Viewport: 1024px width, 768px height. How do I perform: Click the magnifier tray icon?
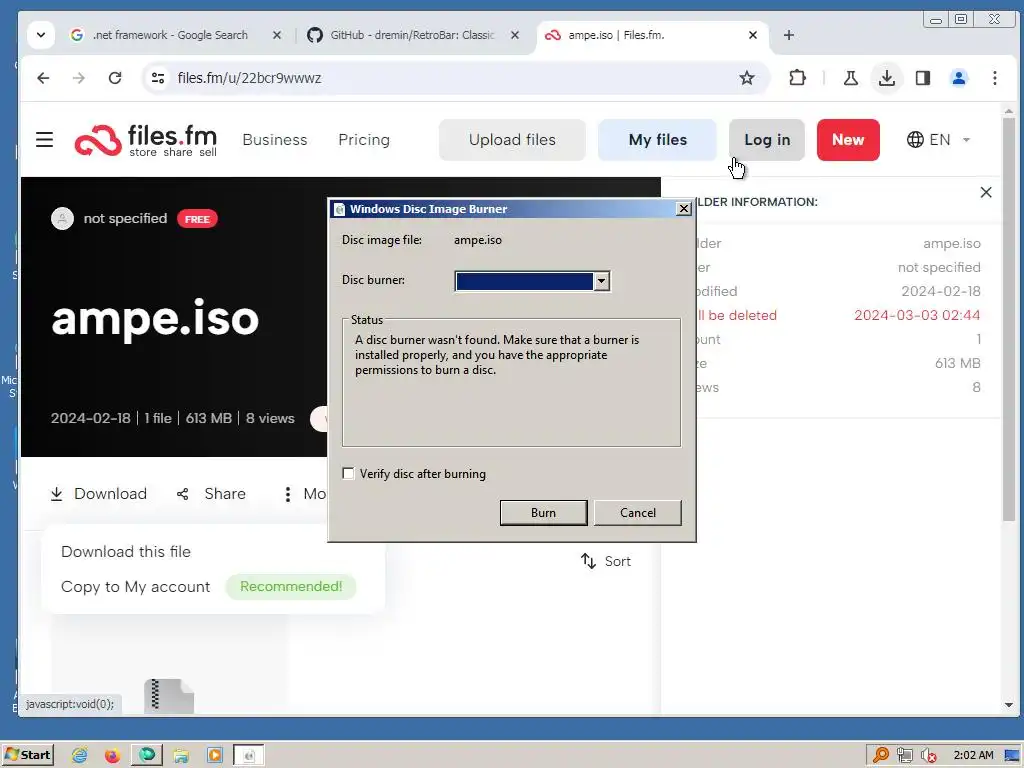click(x=880, y=756)
